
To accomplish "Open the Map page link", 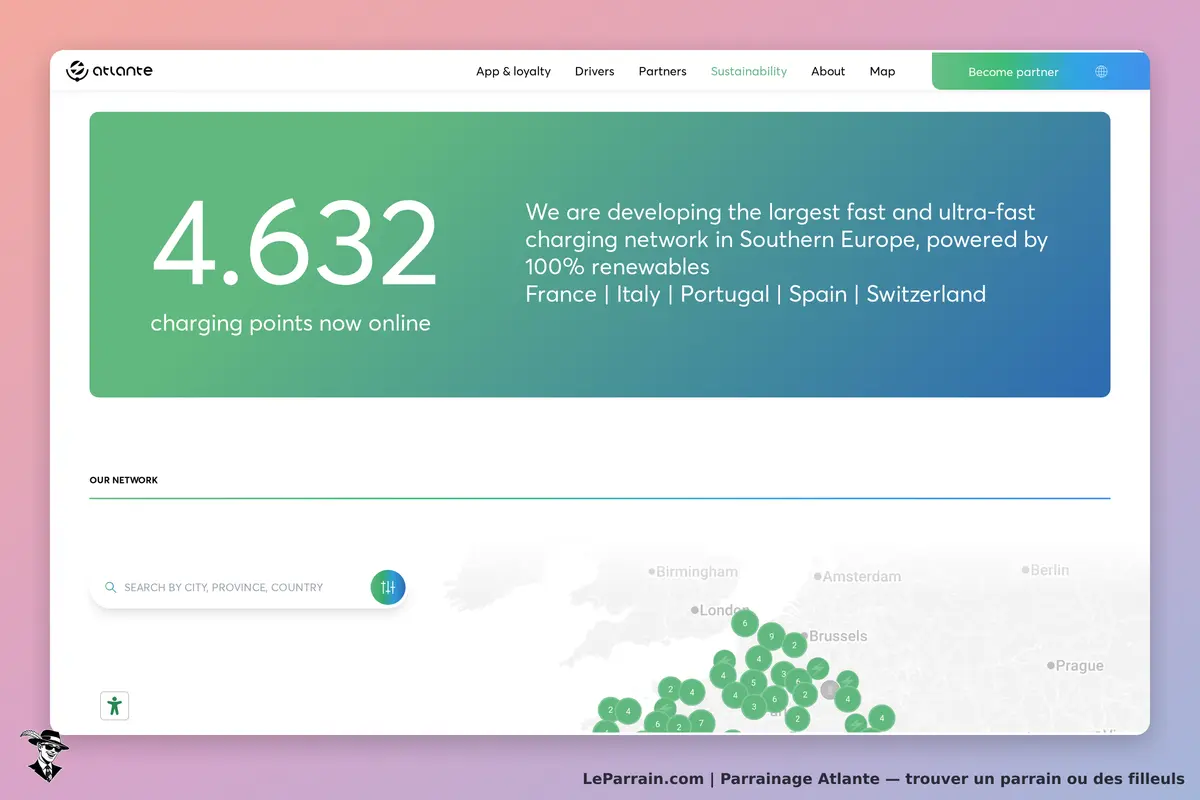I will point(882,72).
